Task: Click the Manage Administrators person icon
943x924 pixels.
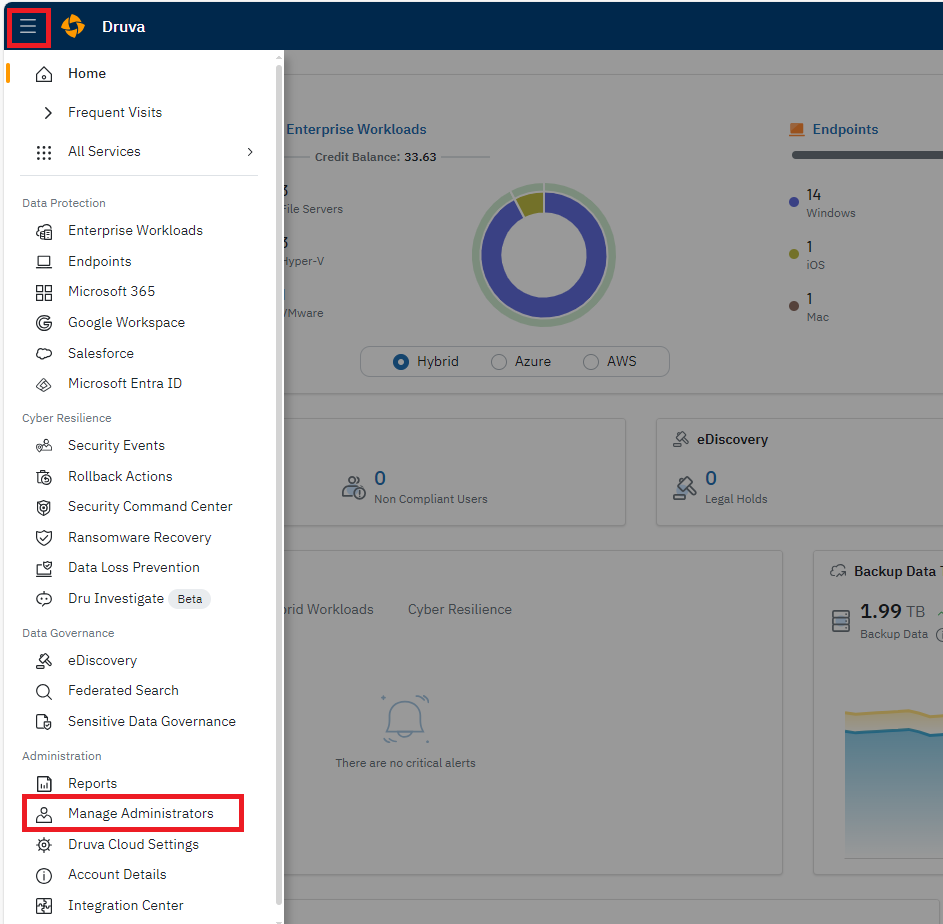Action: [44, 815]
